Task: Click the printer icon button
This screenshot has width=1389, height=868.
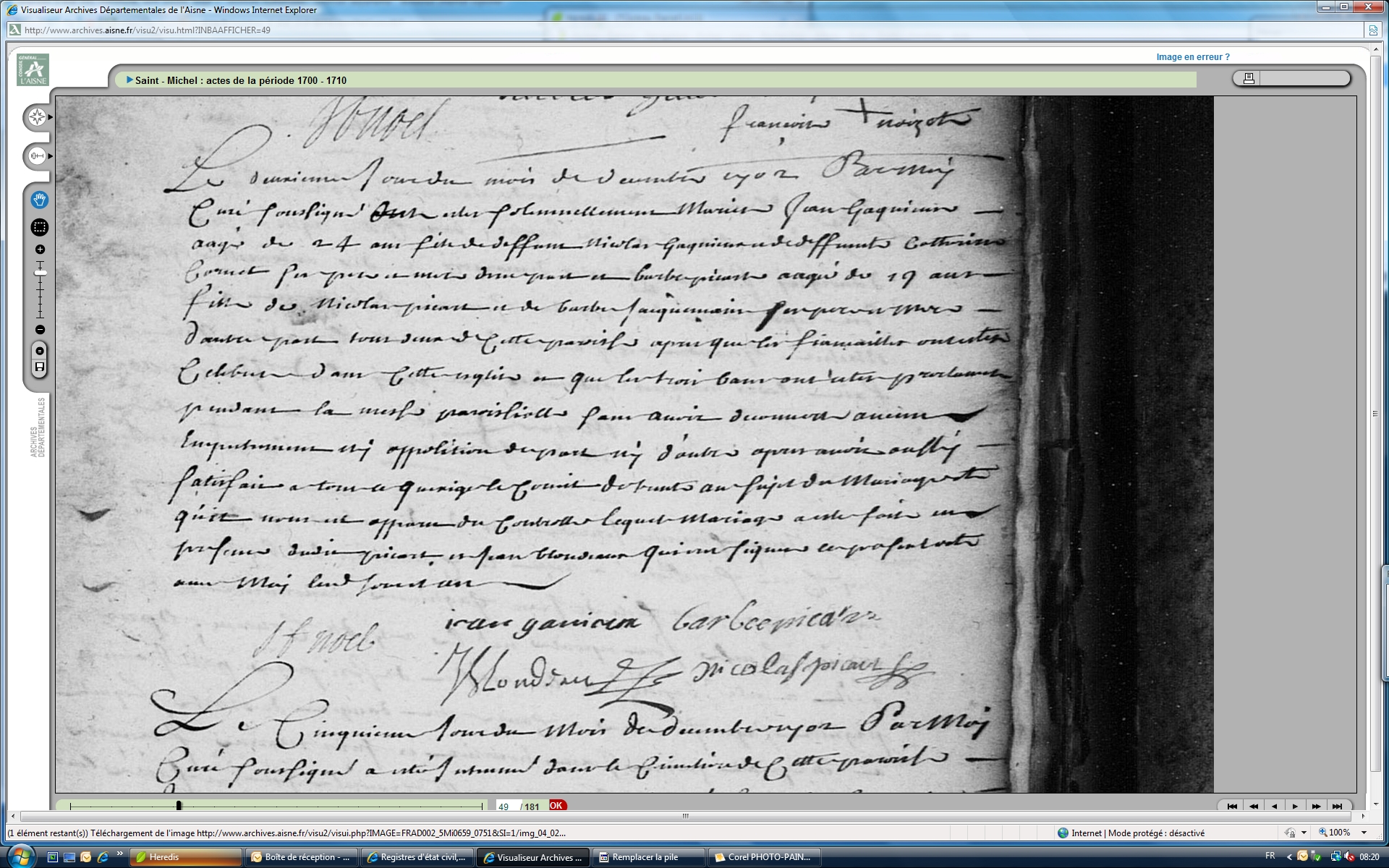Action: (1248, 79)
